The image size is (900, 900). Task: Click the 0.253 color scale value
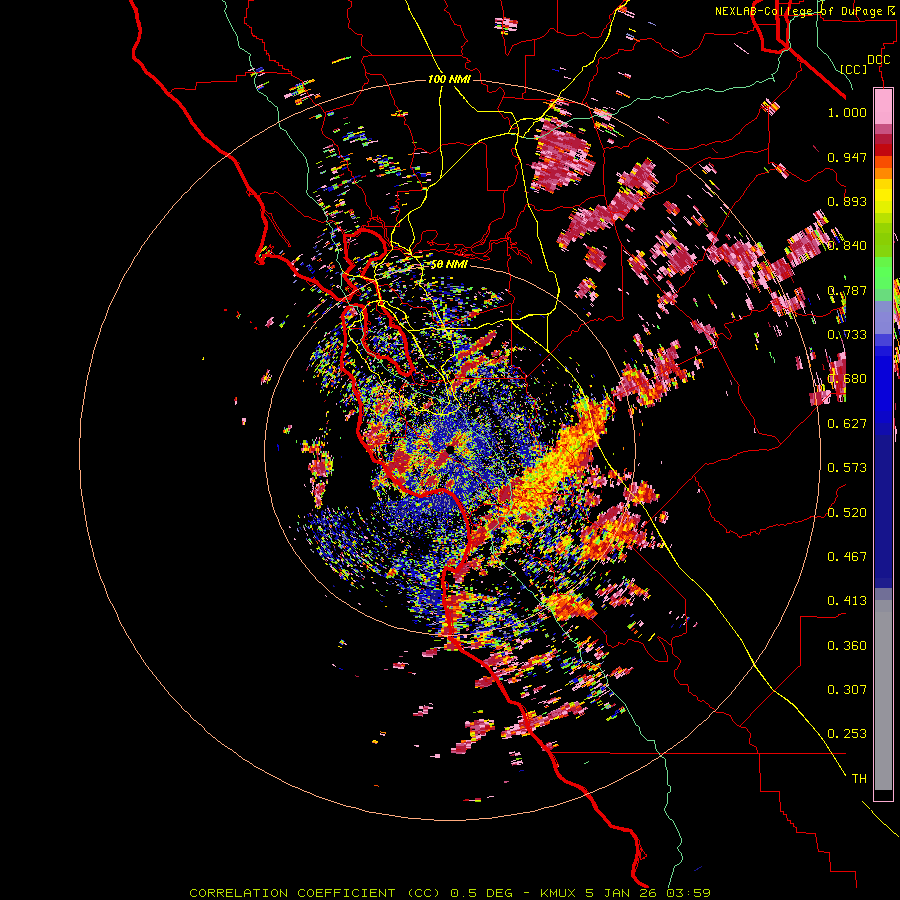pyautogui.click(x=847, y=734)
